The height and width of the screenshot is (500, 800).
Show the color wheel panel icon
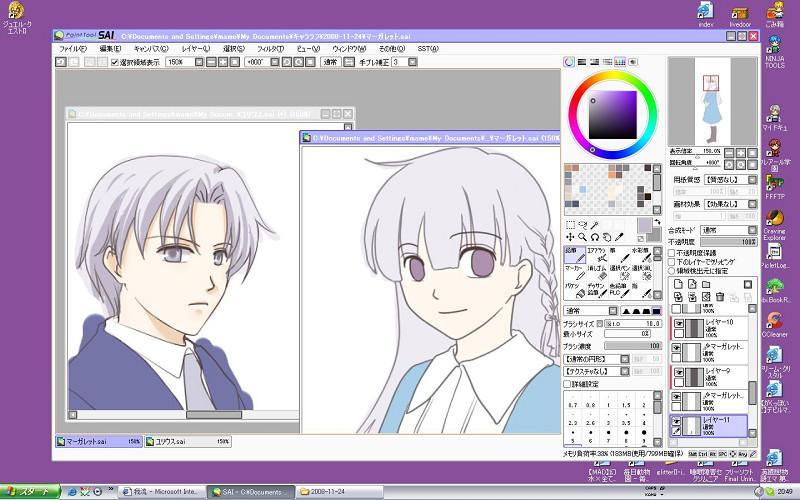(569, 62)
